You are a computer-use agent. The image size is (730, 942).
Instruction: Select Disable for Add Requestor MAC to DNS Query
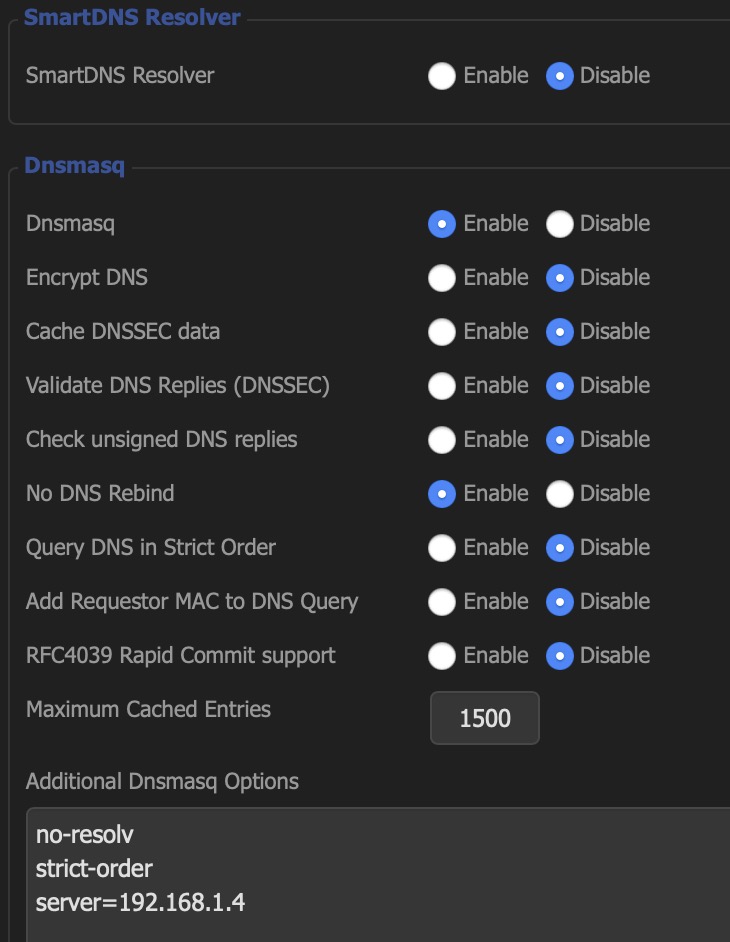point(559,603)
